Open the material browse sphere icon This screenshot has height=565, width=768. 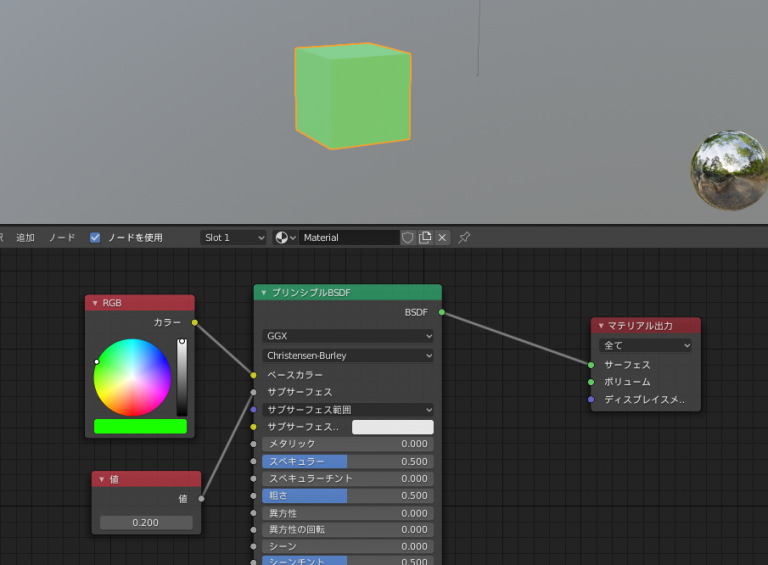pyautogui.click(x=284, y=238)
